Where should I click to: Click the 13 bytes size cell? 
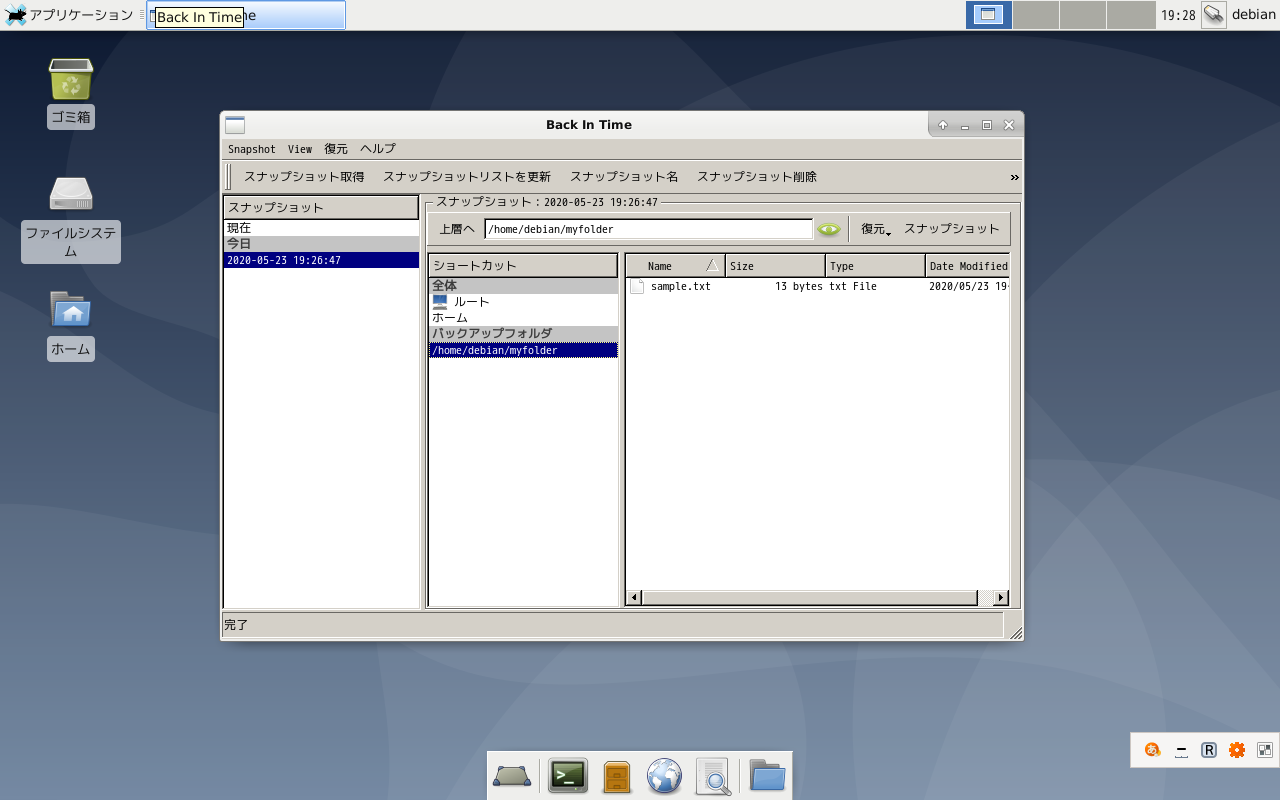[799, 286]
